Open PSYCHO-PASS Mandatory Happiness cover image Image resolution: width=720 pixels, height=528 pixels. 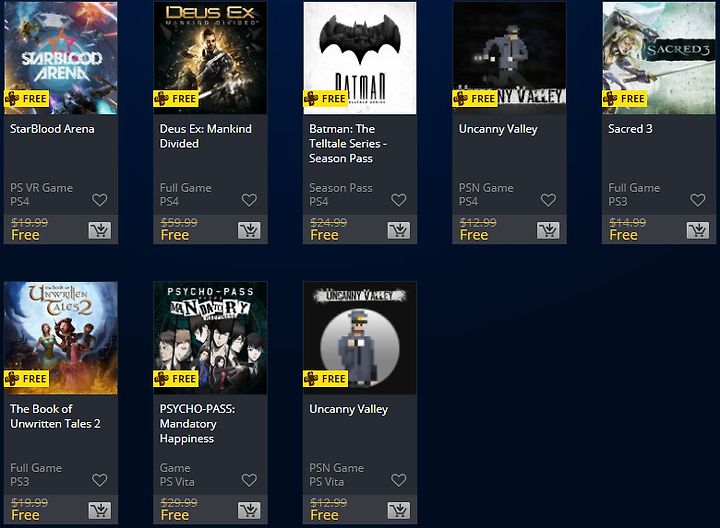pyautogui.click(x=210, y=338)
